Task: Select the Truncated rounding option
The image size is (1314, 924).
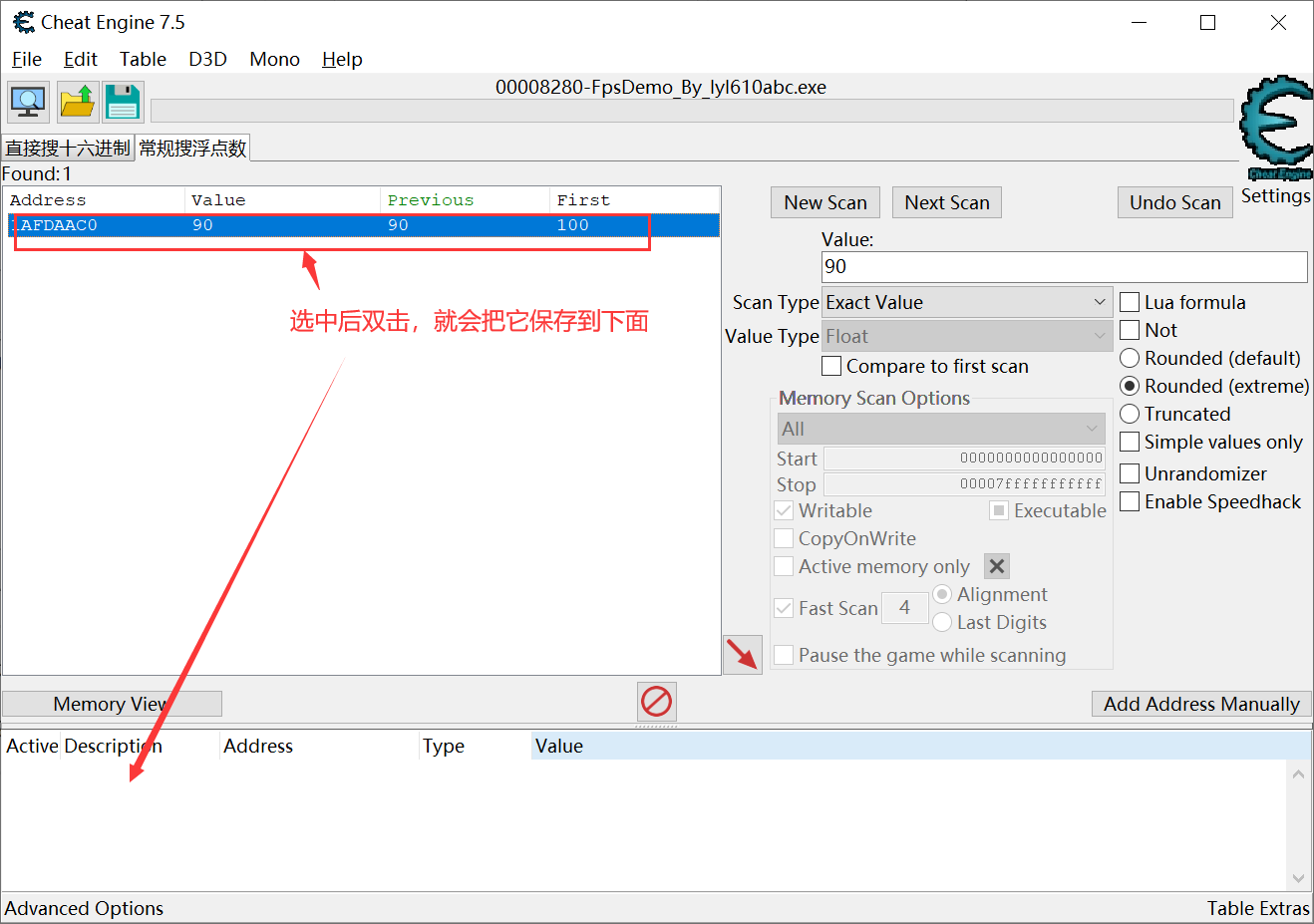Action: click(1130, 414)
